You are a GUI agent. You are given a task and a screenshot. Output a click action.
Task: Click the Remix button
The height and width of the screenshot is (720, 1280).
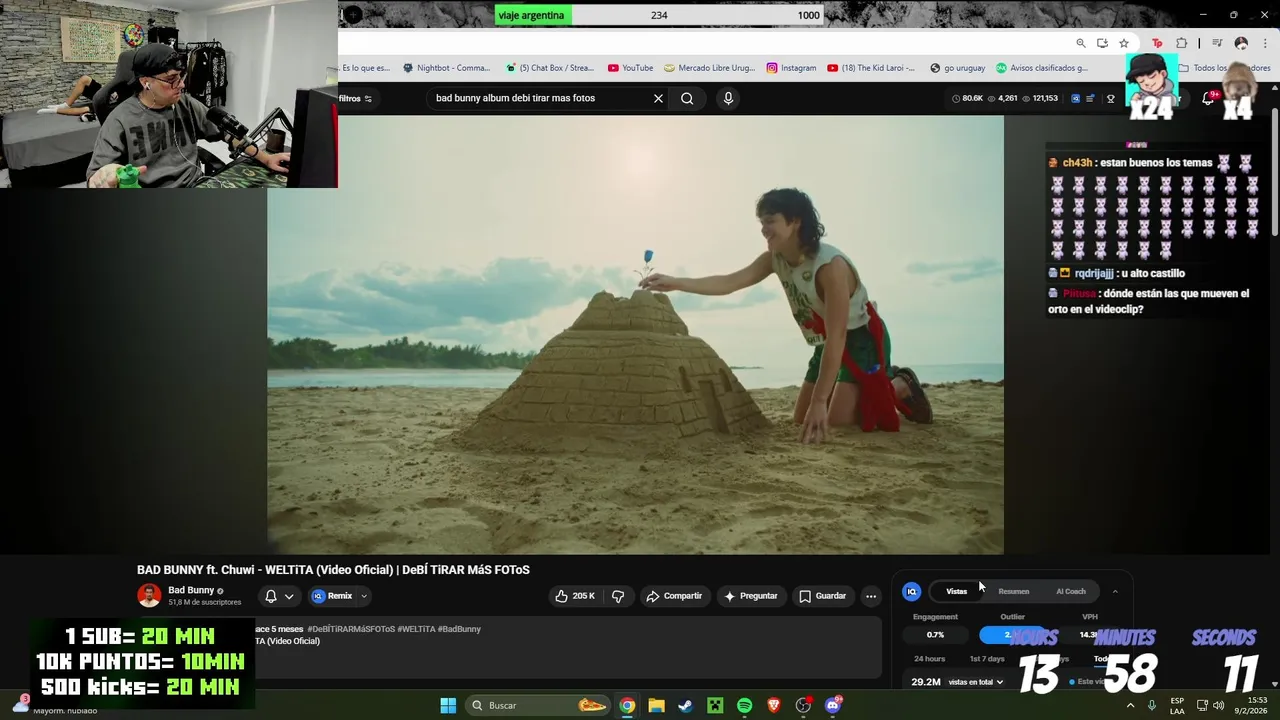coord(333,596)
